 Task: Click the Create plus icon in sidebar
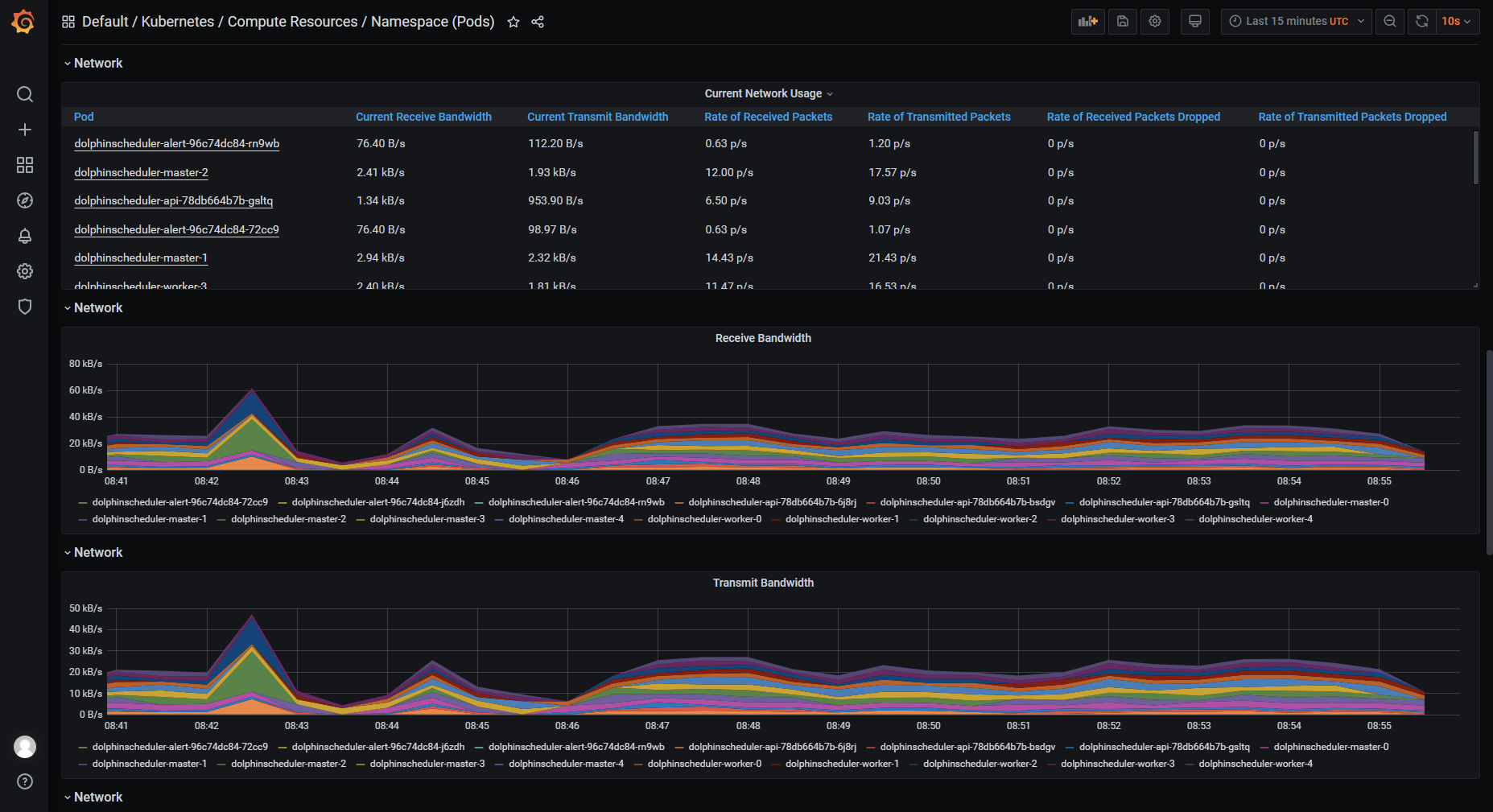pos(25,130)
